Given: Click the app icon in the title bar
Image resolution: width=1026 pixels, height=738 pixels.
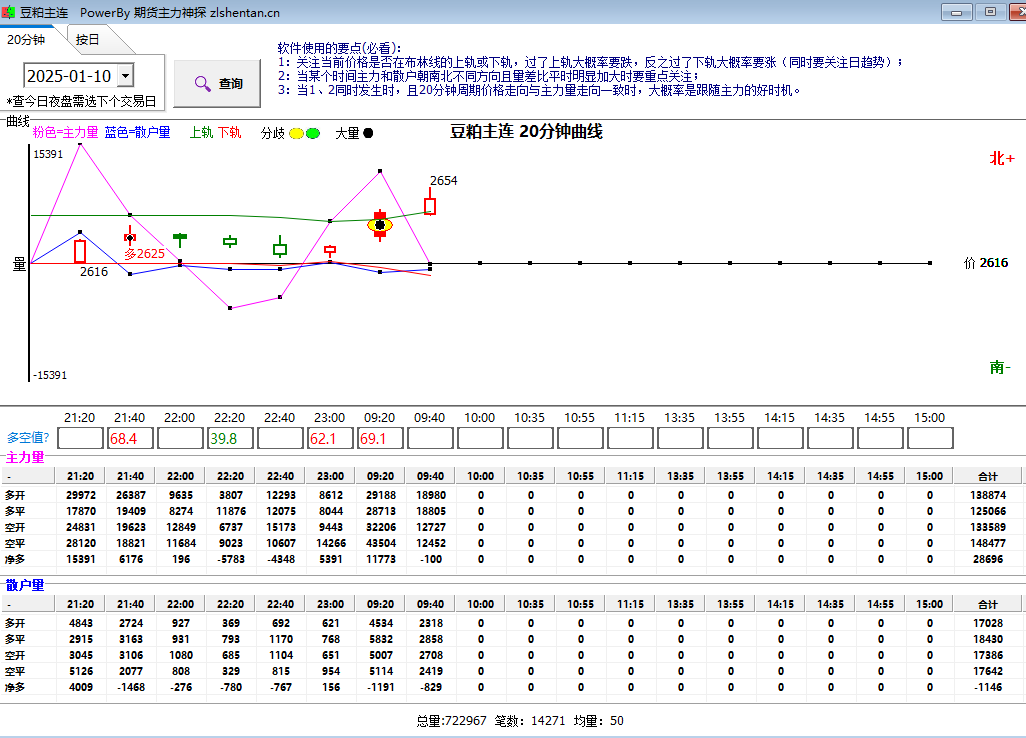Looking at the screenshot, I should [x=9, y=12].
